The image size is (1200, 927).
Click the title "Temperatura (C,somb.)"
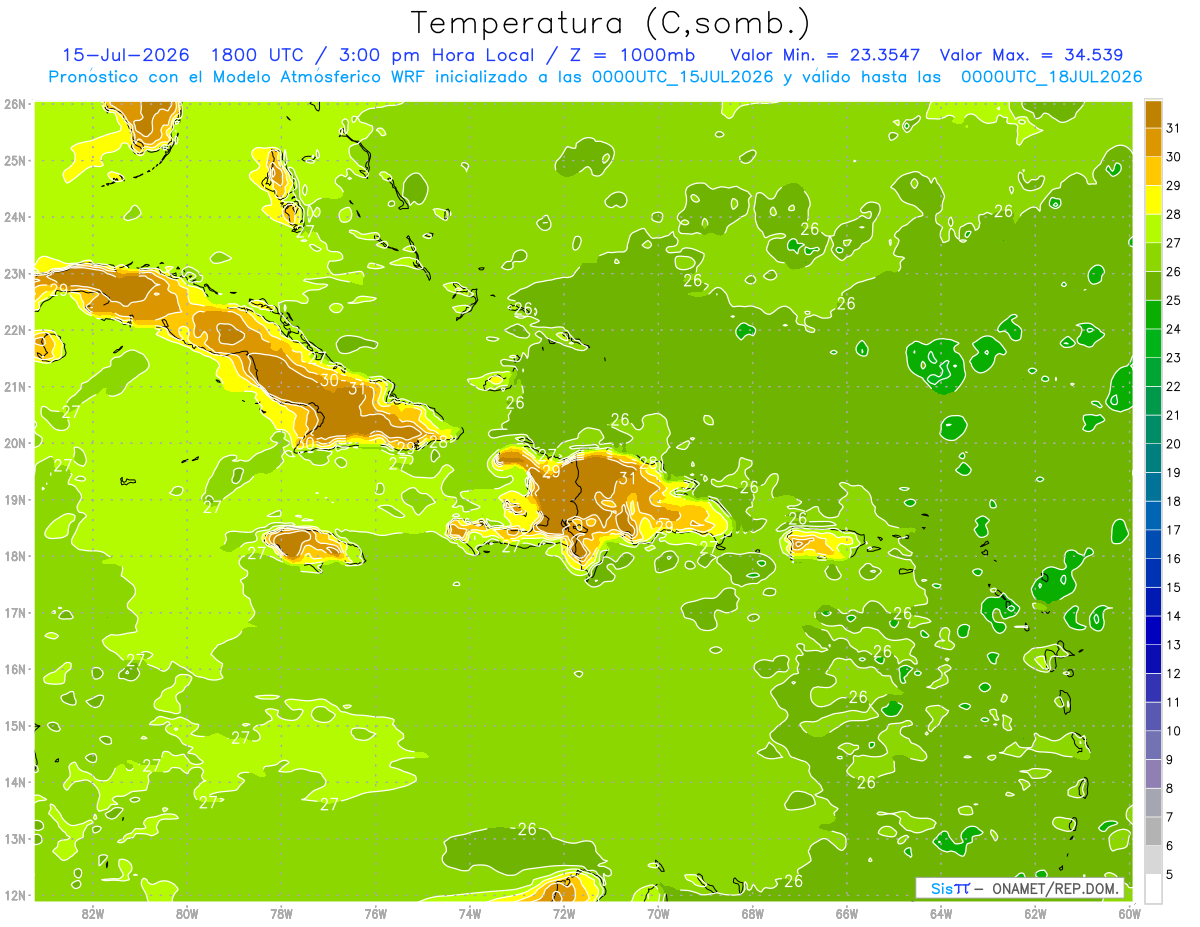tap(611, 23)
